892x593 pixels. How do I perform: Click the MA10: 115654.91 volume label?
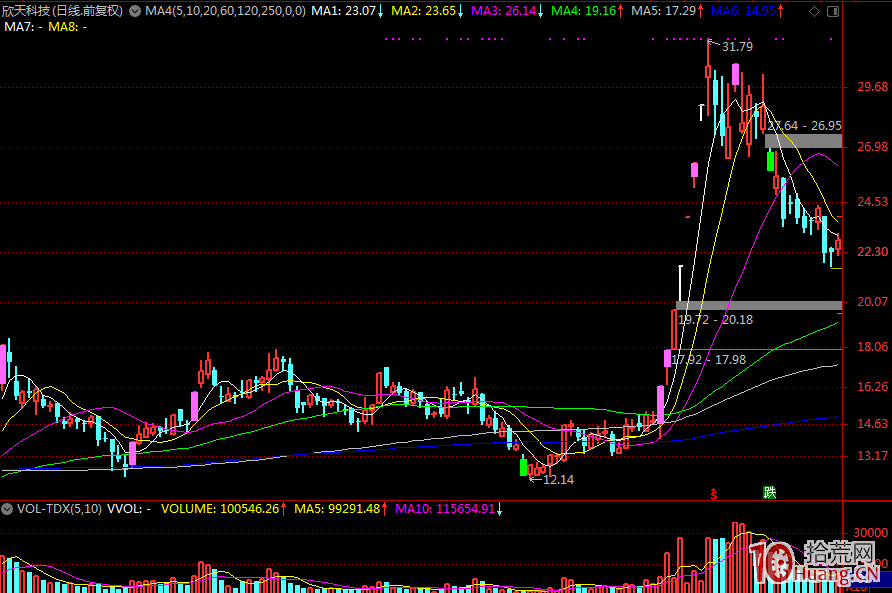pos(445,509)
